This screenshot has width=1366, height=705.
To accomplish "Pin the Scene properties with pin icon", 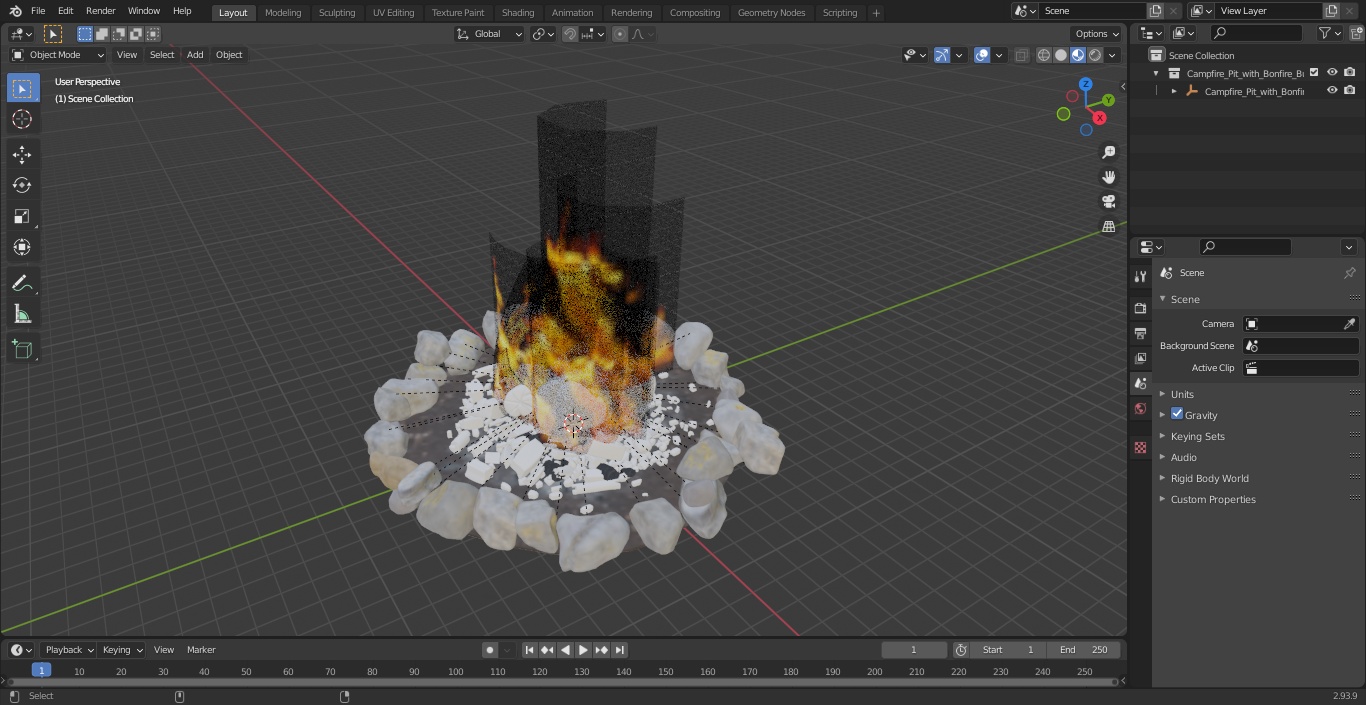I will pyautogui.click(x=1349, y=273).
